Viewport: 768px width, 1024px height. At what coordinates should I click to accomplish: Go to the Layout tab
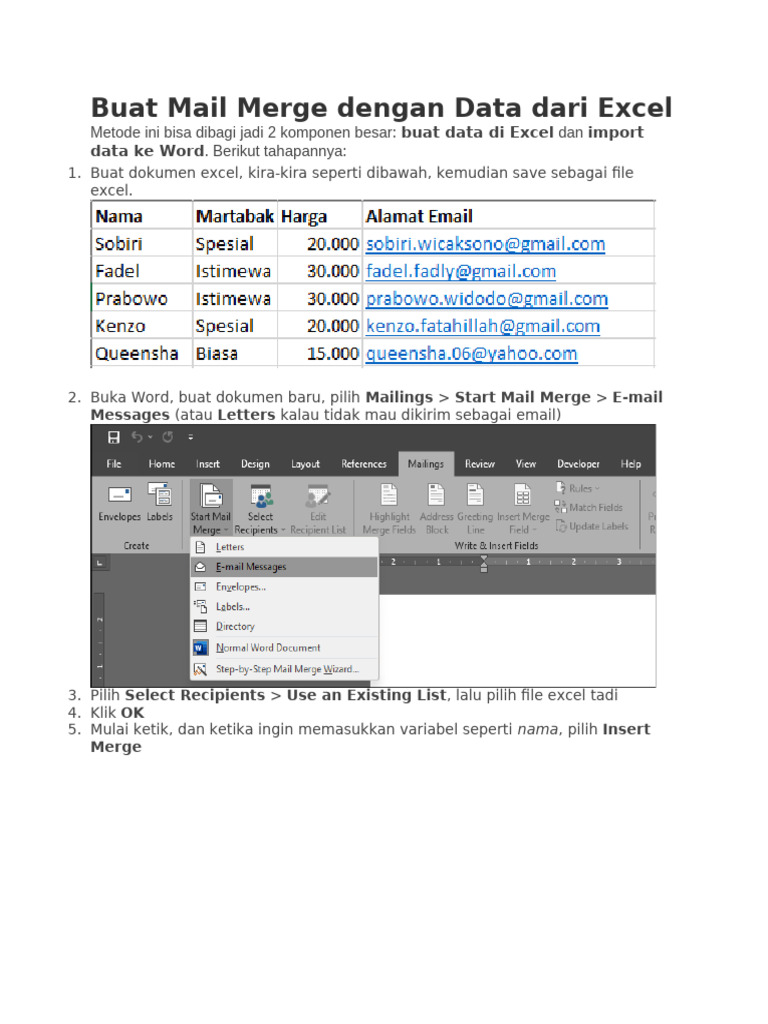pyautogui.click(x=305, y=464)
